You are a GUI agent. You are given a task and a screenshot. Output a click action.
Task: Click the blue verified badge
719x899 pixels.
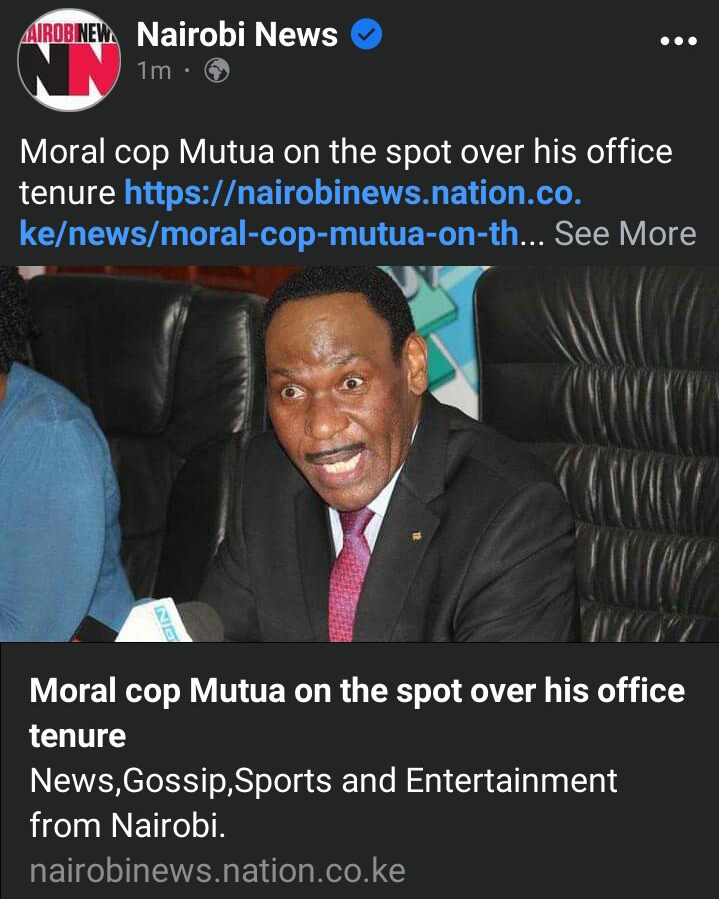pyautogui.click(x=366, y=34)
